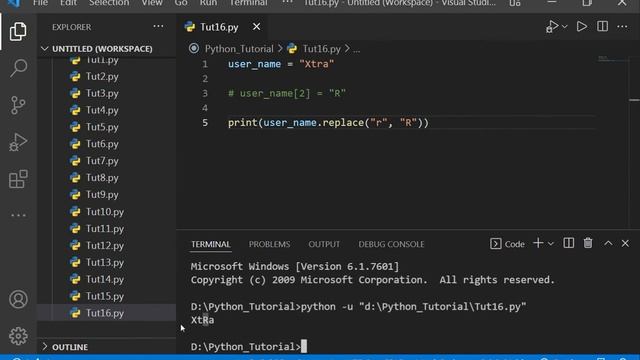Image resolution: width=640 pixels, height=360 pixels.
Task: Close the Tut16.py editor tab
Action: tap(256, 27)
